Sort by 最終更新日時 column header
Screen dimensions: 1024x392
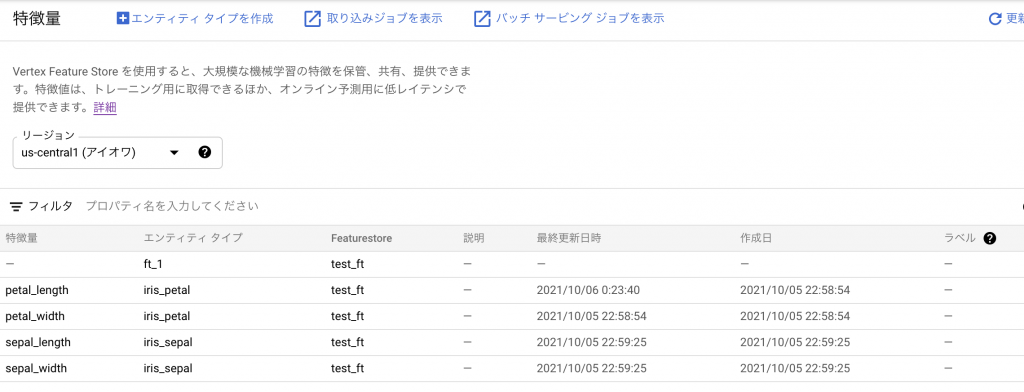(x=568, y=238)
